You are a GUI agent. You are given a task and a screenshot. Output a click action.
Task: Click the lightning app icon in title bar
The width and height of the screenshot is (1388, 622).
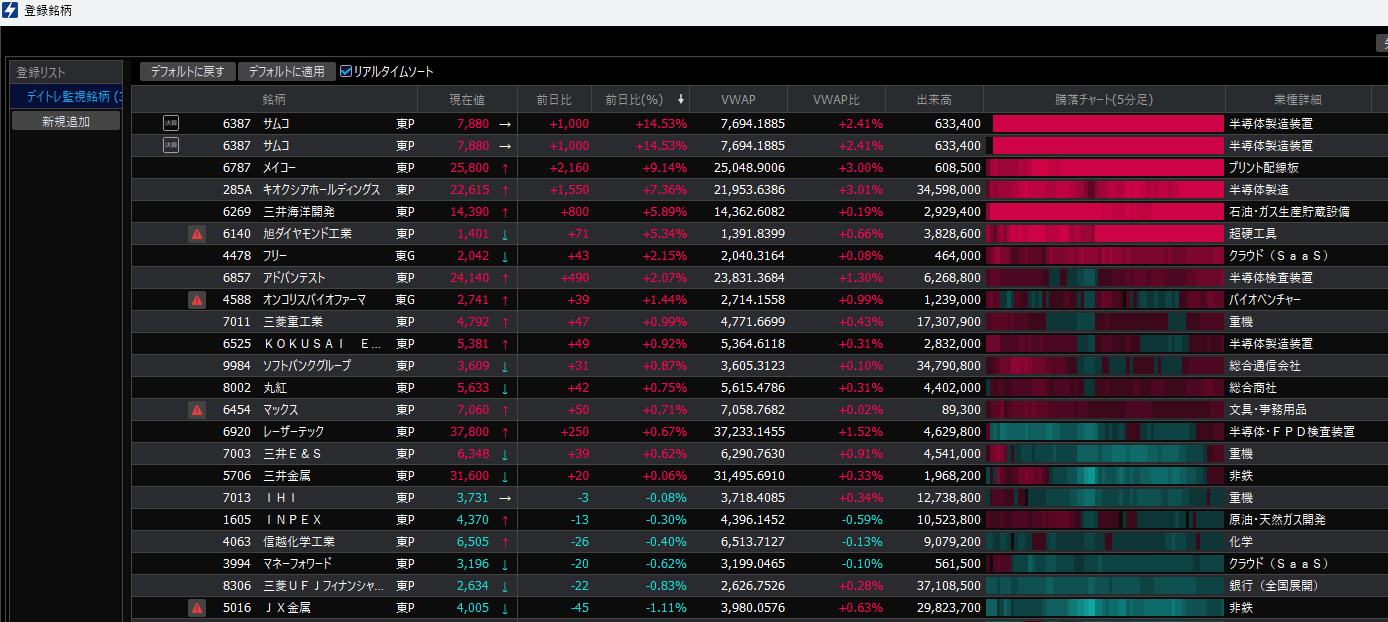pos(11,10)
